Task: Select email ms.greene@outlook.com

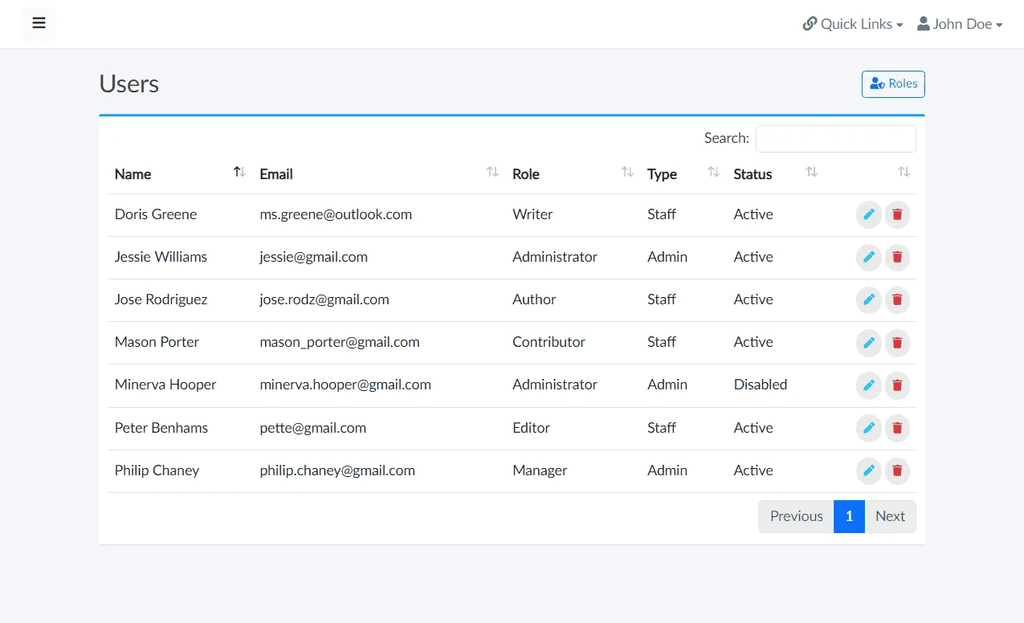Action: [336, 214]
